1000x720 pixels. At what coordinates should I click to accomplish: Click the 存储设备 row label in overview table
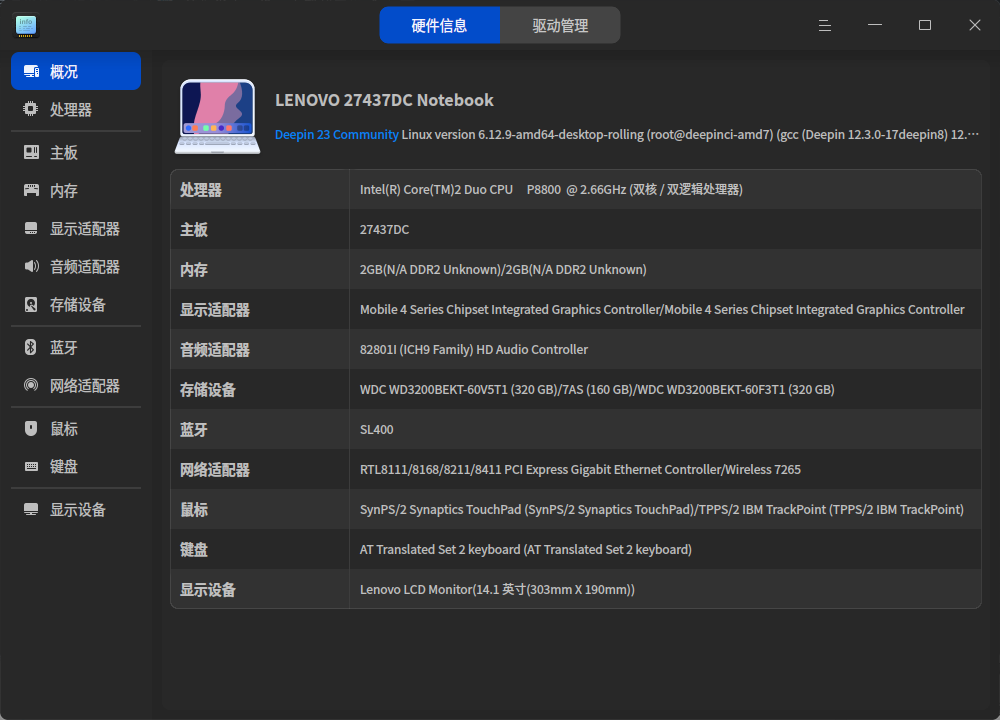[208, 390]
